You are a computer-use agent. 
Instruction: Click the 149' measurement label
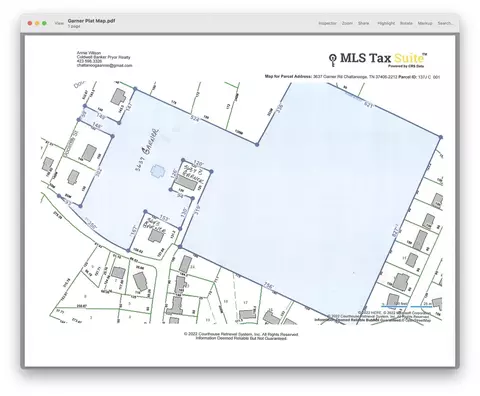[x=101, y=117]
